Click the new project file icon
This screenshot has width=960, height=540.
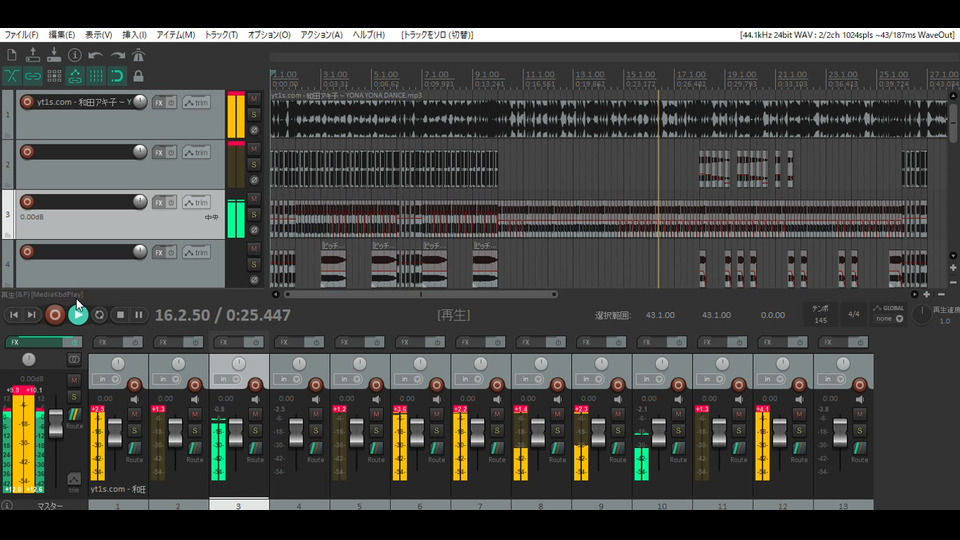tap(12, 55)
